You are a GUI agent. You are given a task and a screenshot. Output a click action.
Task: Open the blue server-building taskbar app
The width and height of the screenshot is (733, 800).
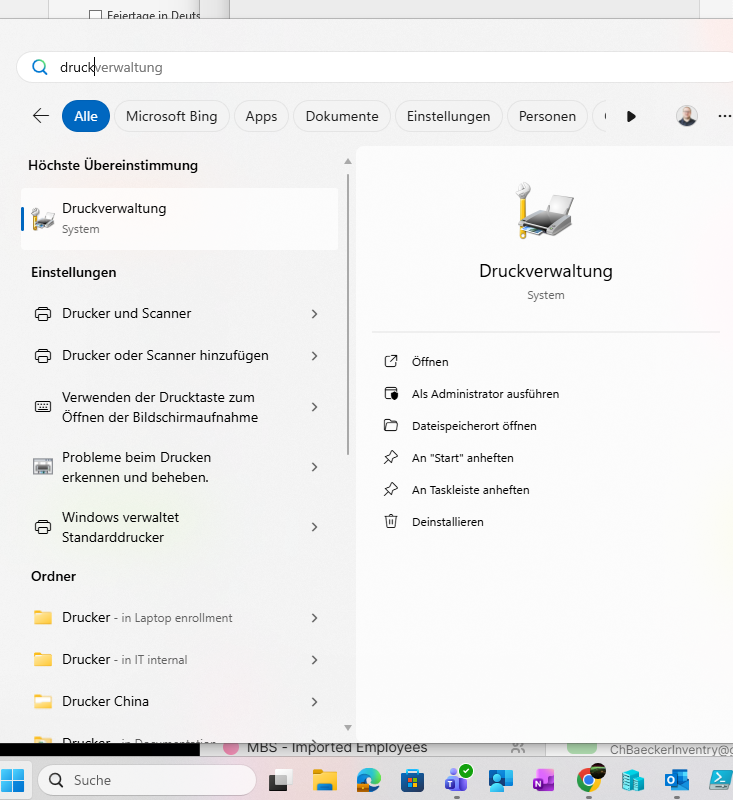click(x=633, y=780)
